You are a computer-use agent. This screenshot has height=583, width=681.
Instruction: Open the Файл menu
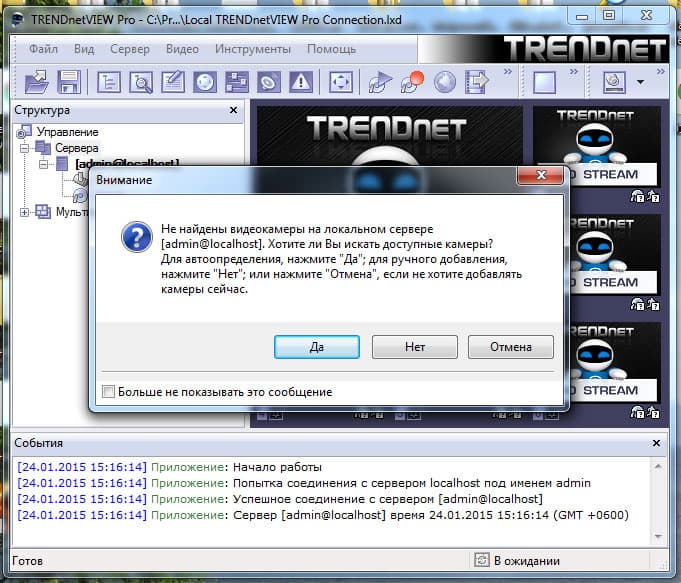click(43, 49)
